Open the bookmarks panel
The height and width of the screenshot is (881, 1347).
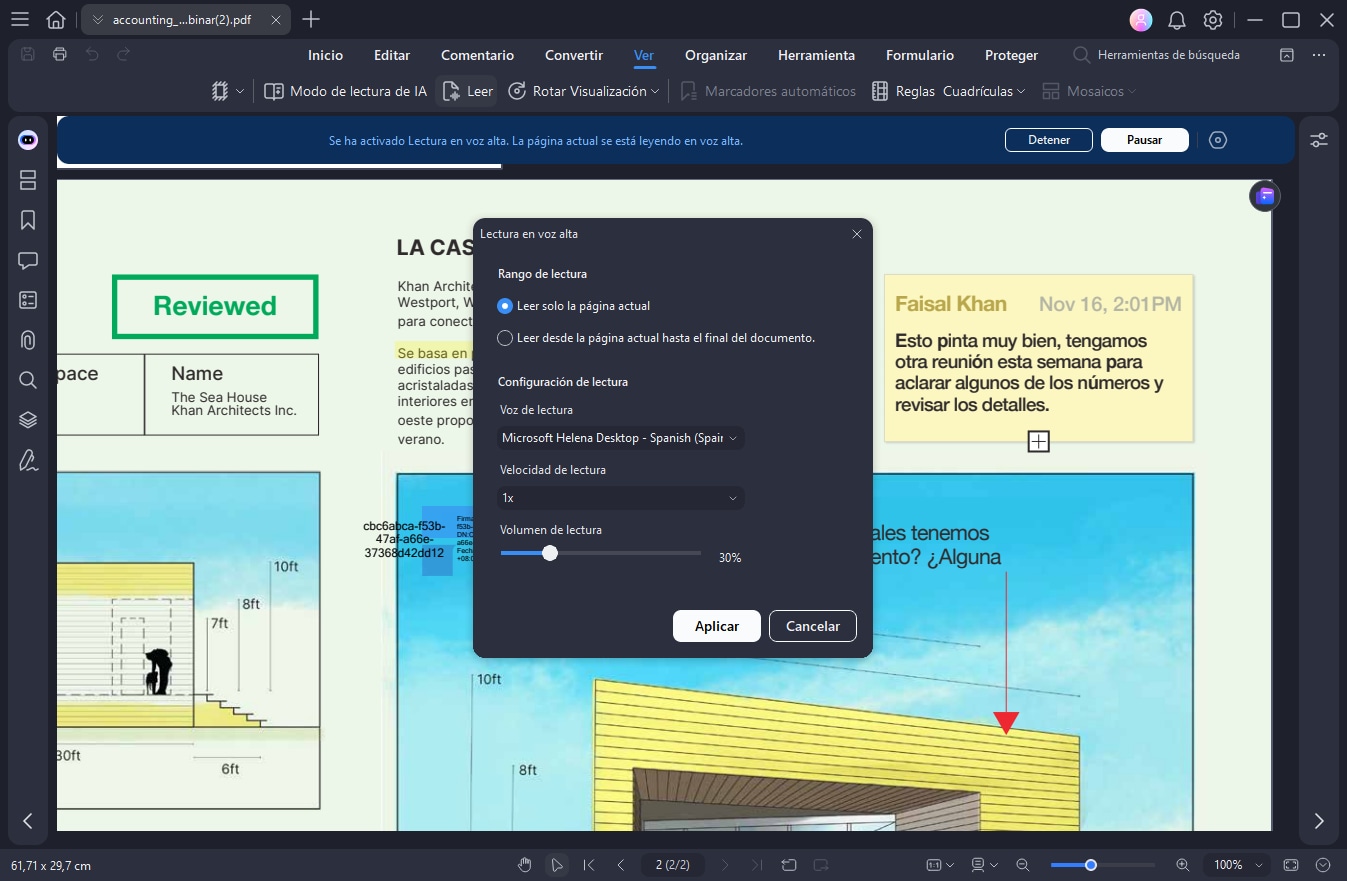[28, 220]
